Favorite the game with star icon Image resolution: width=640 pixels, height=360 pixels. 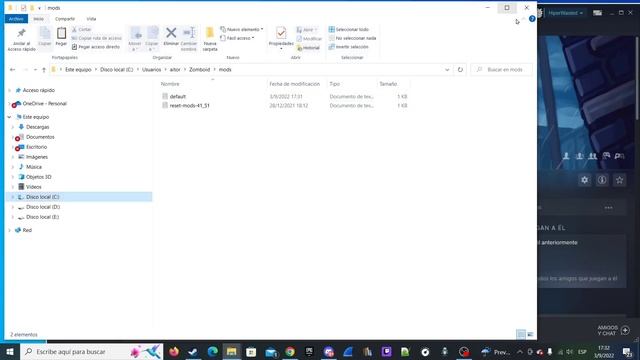coord(620,180)
